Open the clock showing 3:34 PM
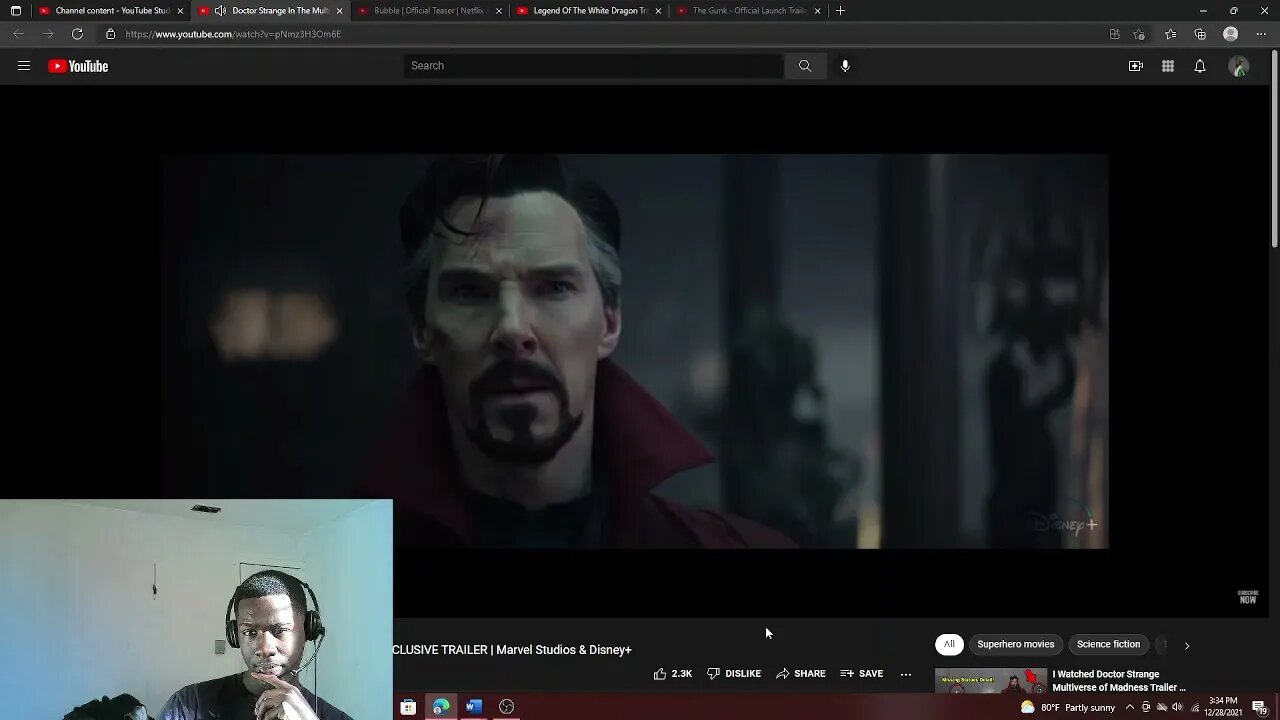The height and width of the screenshot is (720, 1280). [1223, 708]
